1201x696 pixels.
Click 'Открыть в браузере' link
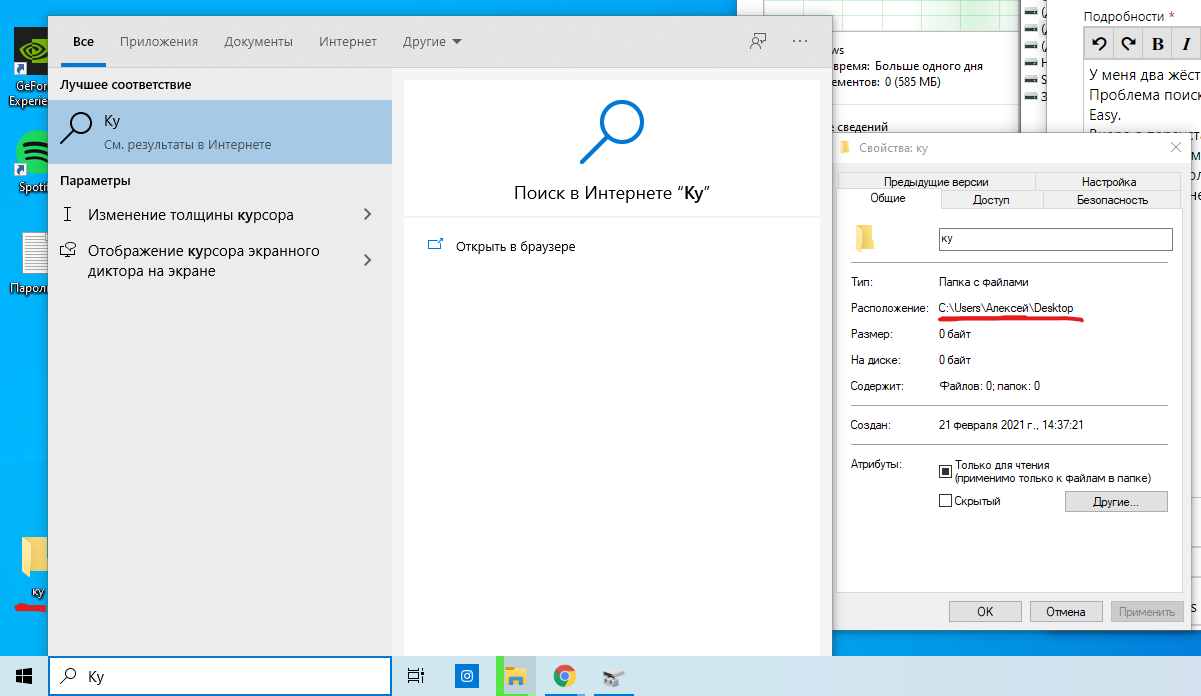pos(515,246)
